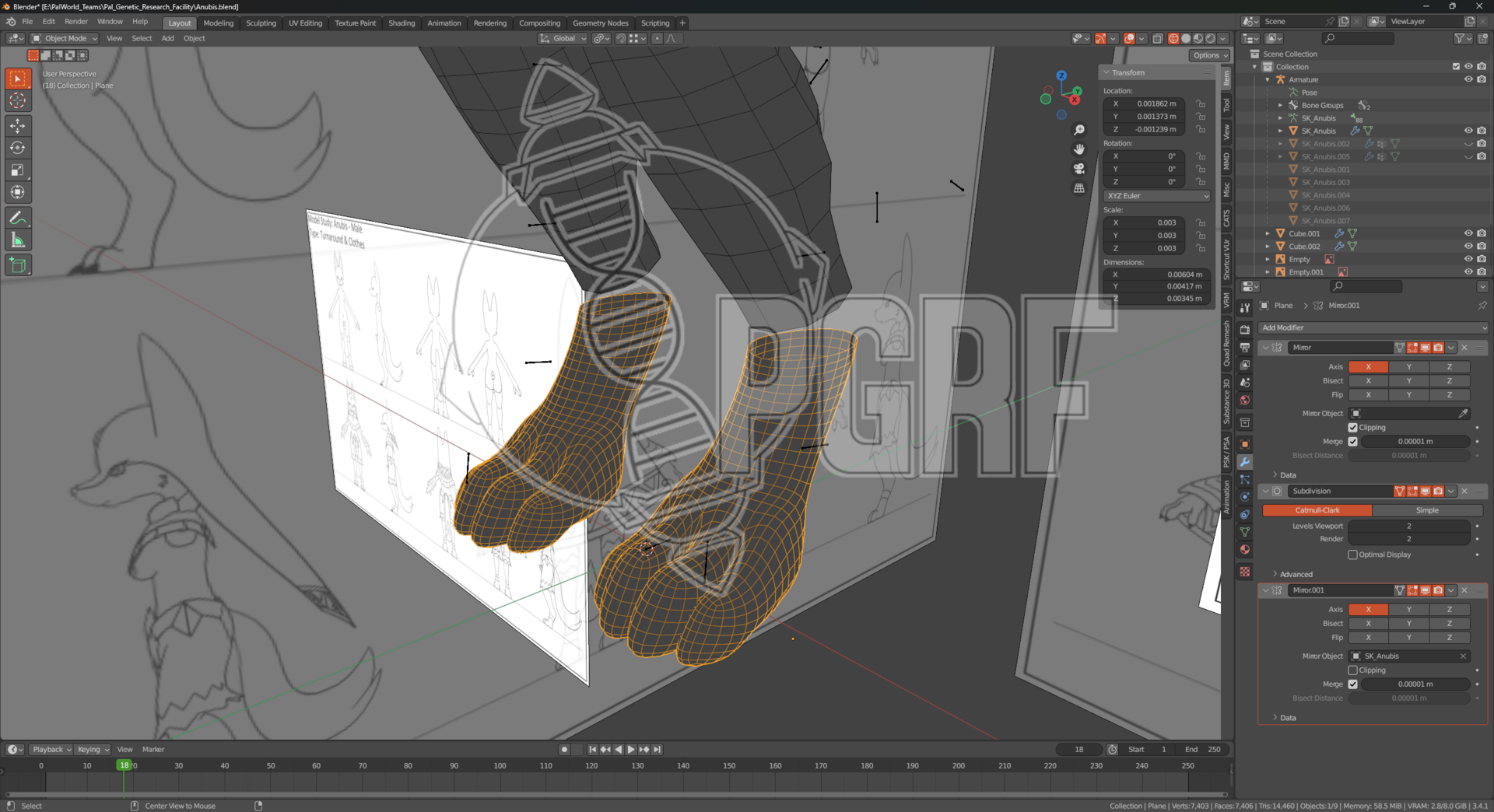Choose the Move tool
Viewport: 1494px width, 812px height.
[x=18, y=126]
